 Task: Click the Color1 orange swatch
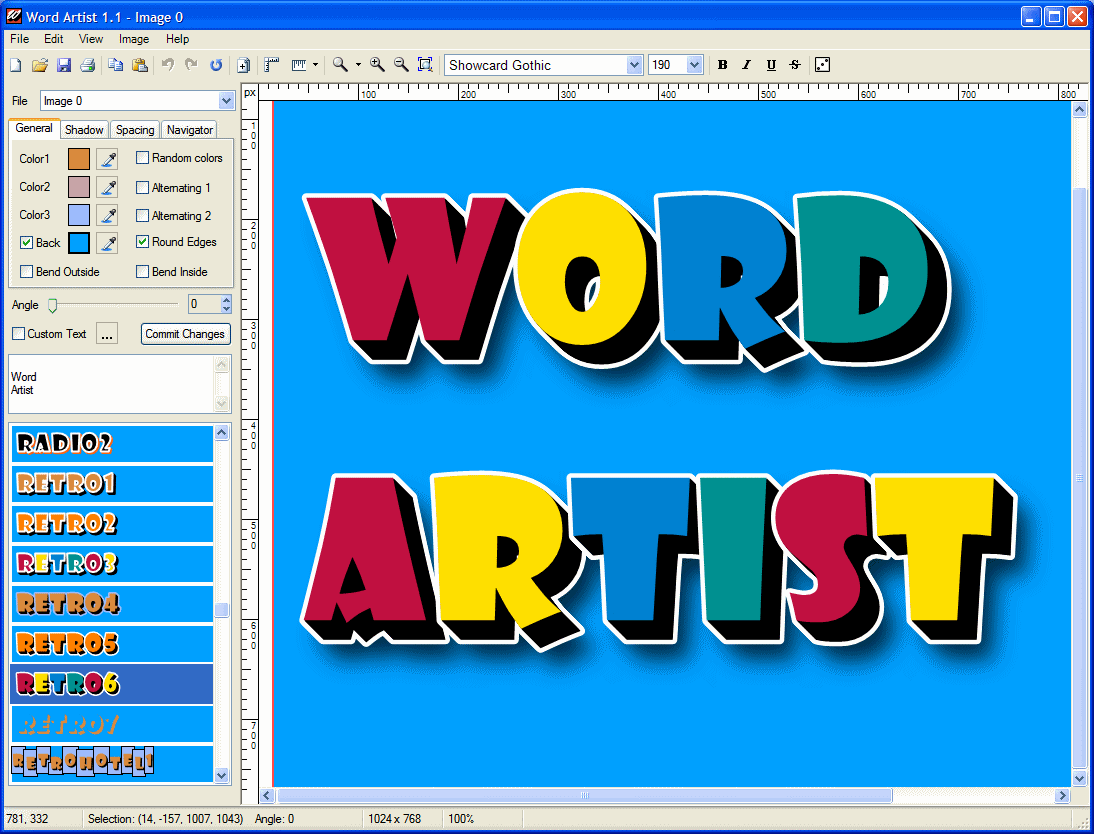point(79,159)
